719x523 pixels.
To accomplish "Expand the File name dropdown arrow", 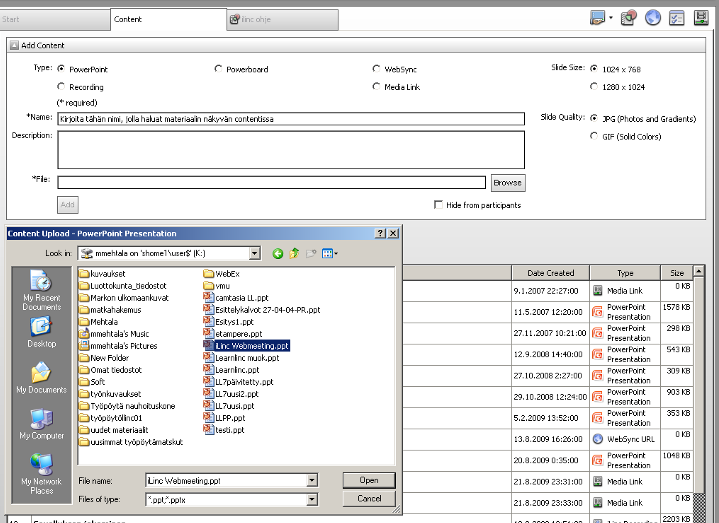I will pos(312,480).
